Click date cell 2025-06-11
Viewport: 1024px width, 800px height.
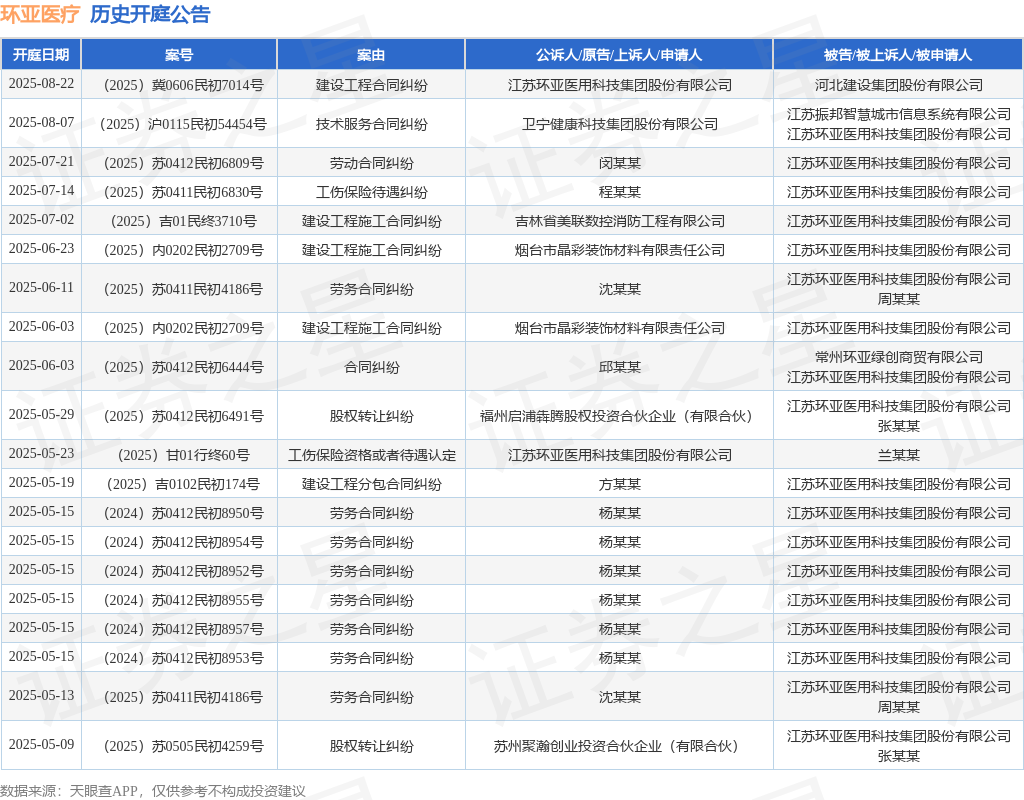[41, 288]
